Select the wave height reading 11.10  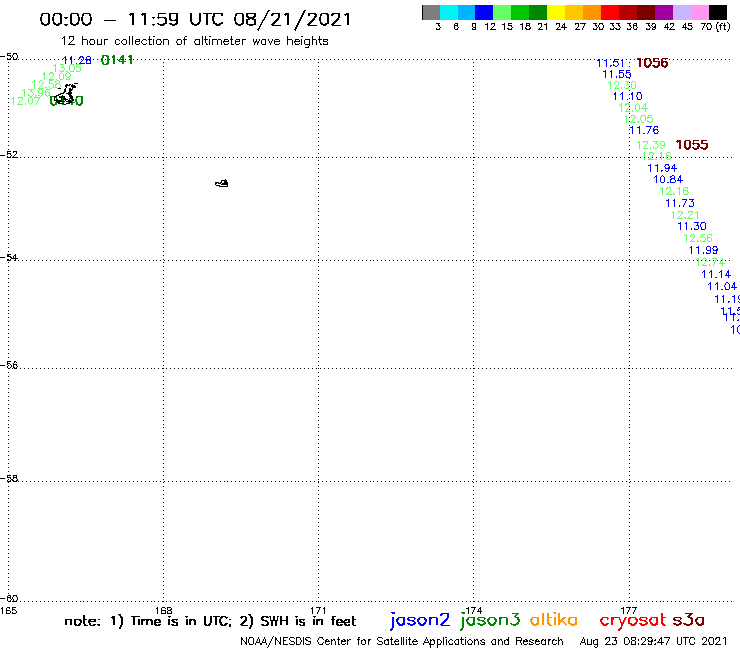(628, 96)
